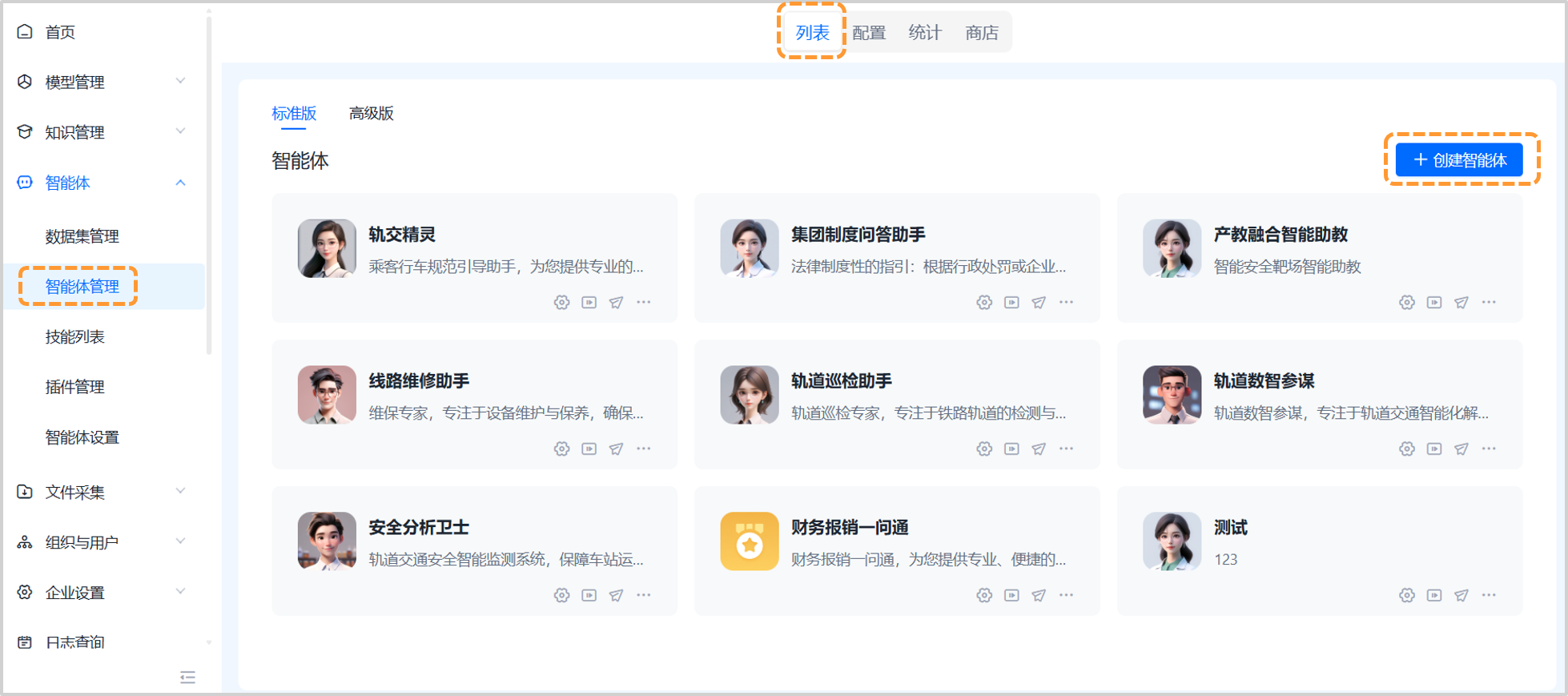
Task: Expand the 组织与用户 menu chevron
Action: click(x=181, y=541)
